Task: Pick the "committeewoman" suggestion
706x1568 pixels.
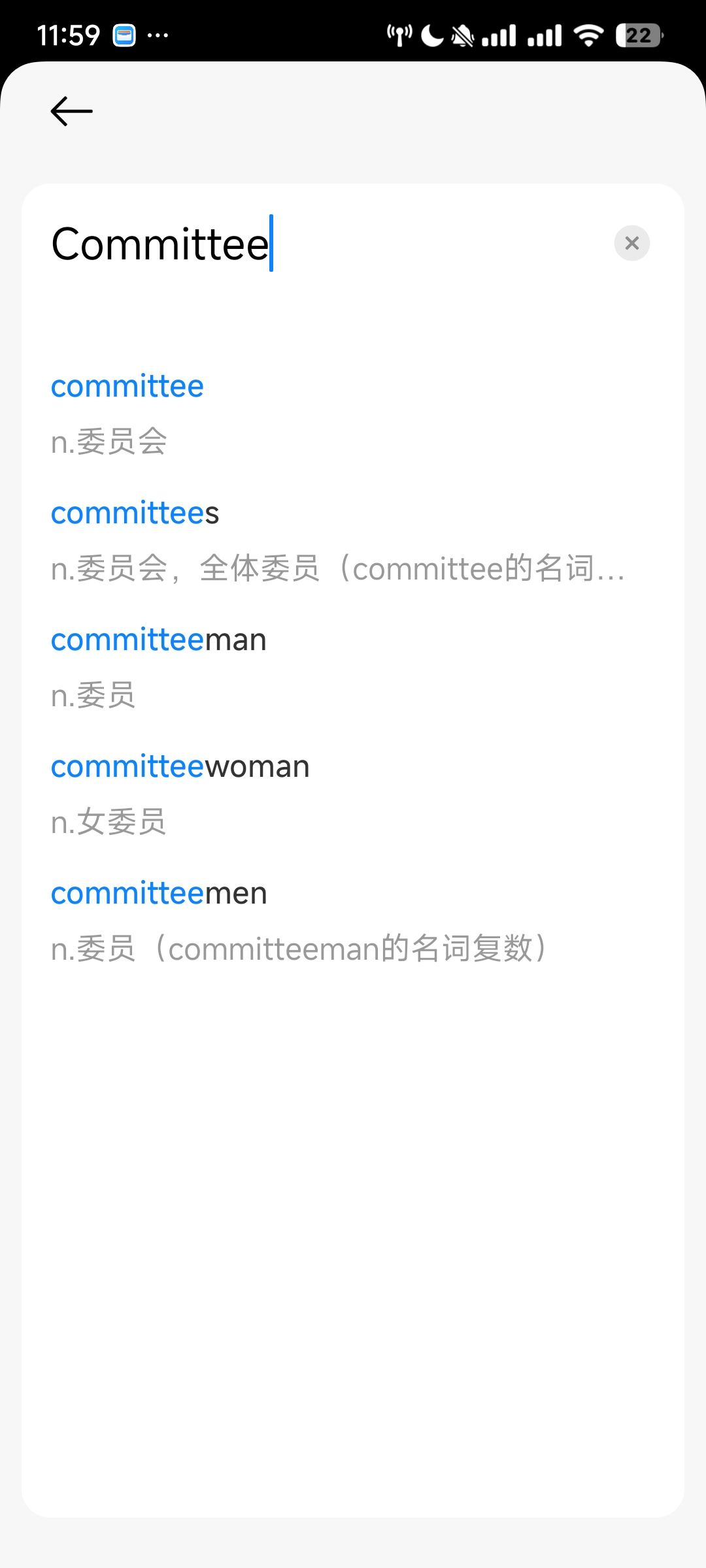Action: 180,767
